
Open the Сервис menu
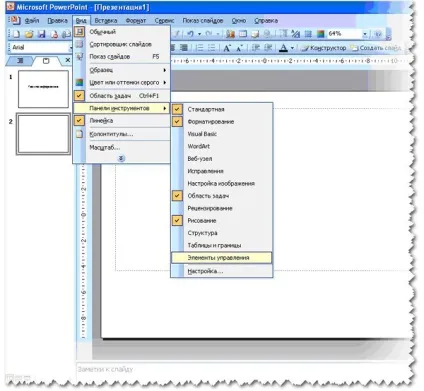[x=164, y=20]
